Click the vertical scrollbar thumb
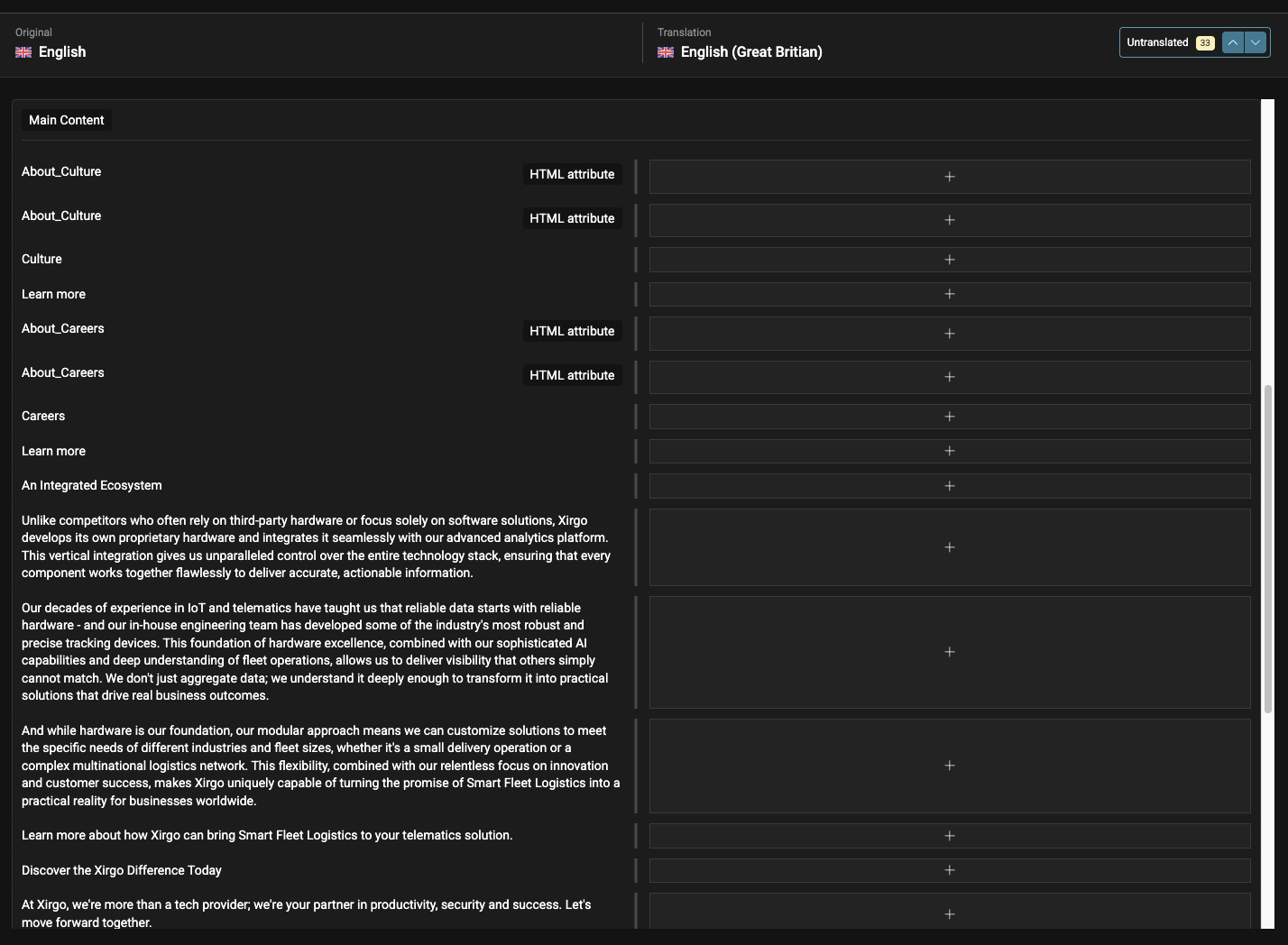 [1268, 548]
